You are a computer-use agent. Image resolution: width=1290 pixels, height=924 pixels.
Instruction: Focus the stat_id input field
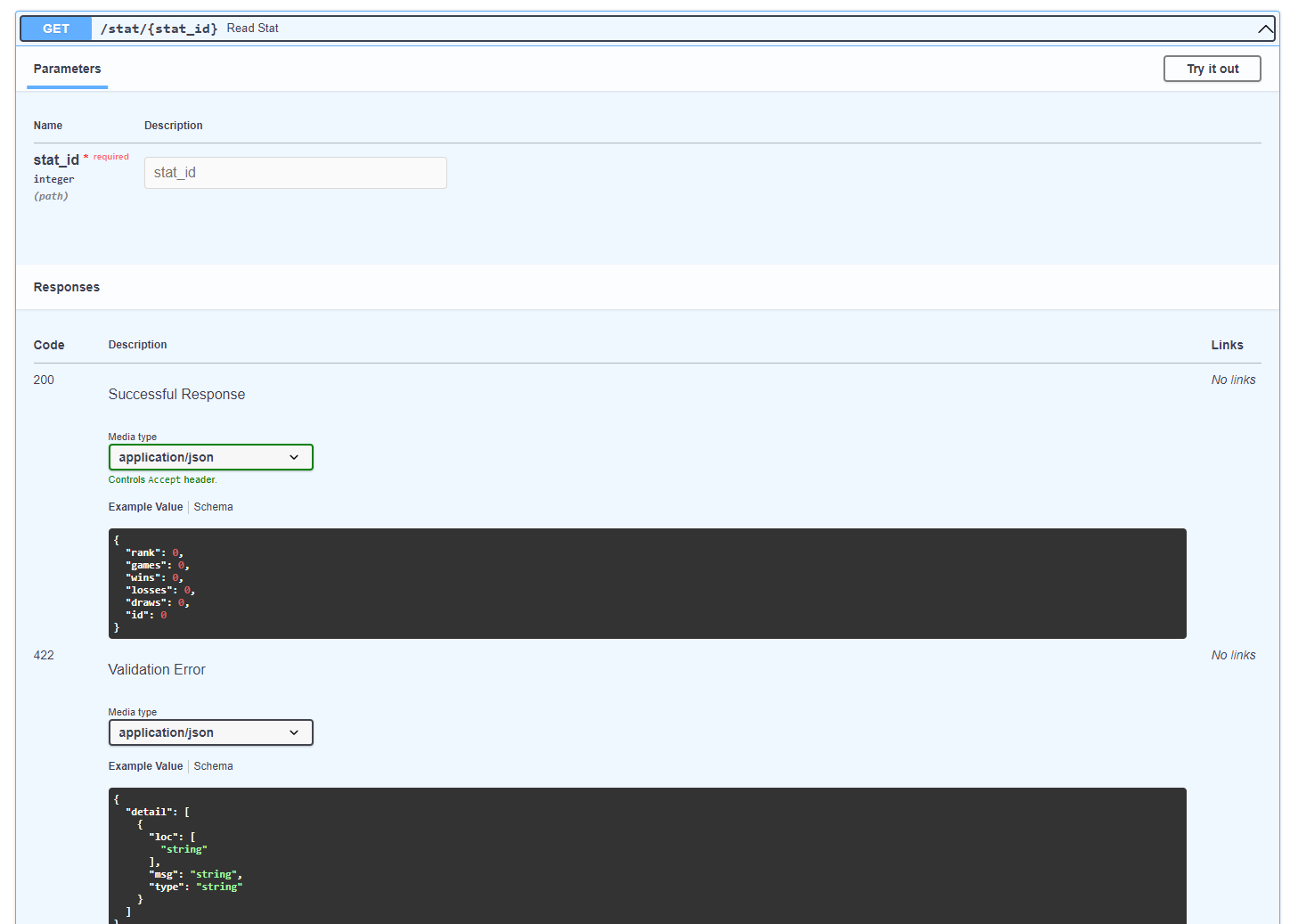point(296,173)
